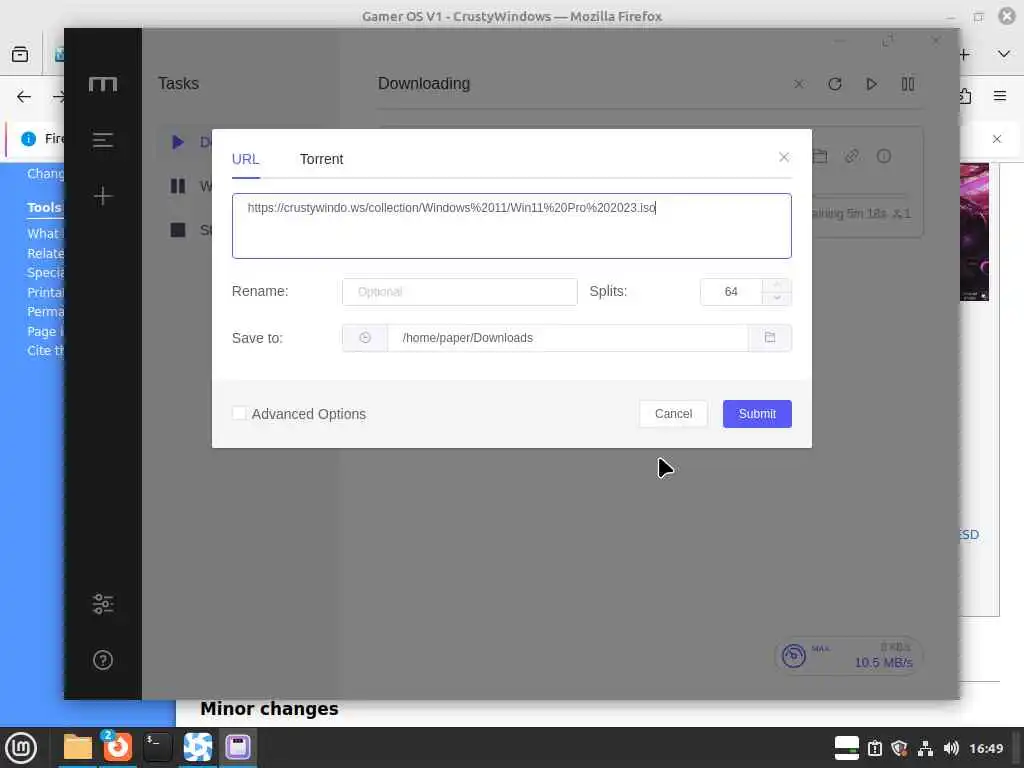Open network icon in system tray
1024x768 pixels.
(x=925, y=748)
